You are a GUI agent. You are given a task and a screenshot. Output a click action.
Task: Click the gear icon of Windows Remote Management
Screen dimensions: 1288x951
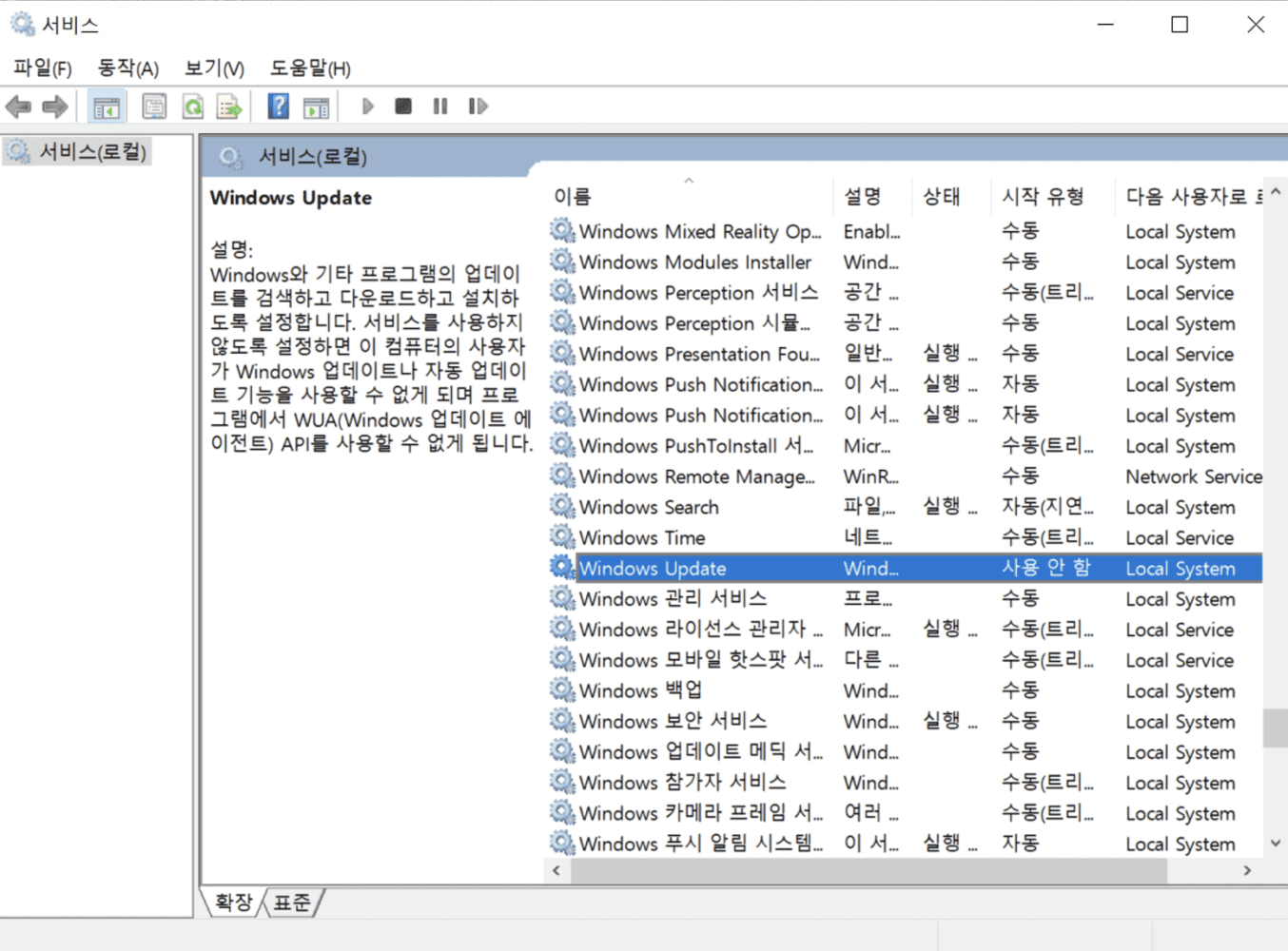(x=562, y=475)
